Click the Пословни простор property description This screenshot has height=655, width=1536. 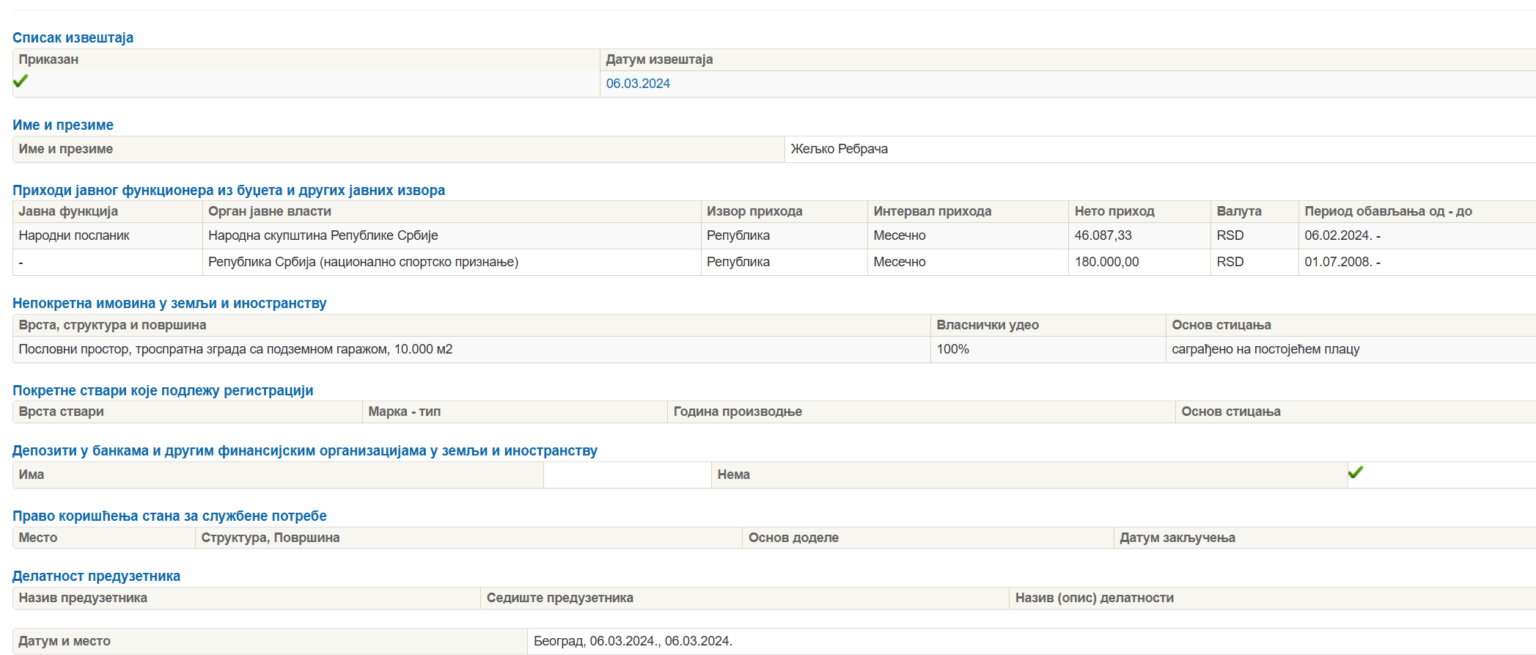pos(235,350)
